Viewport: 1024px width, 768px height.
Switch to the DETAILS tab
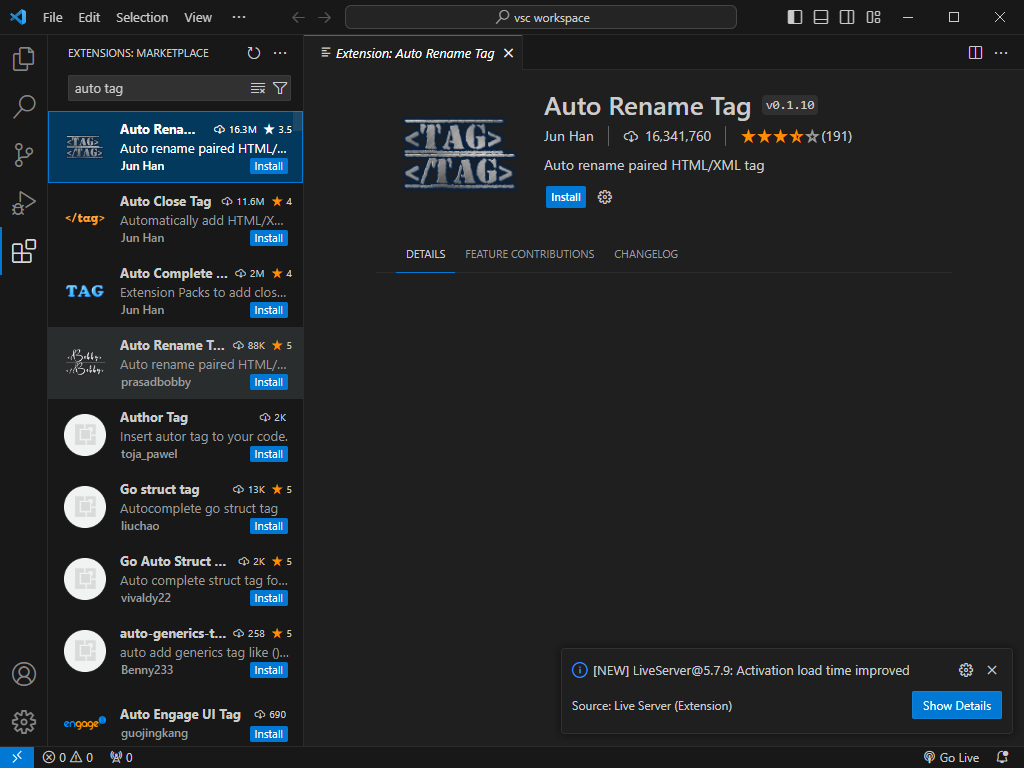pos(426,254)
